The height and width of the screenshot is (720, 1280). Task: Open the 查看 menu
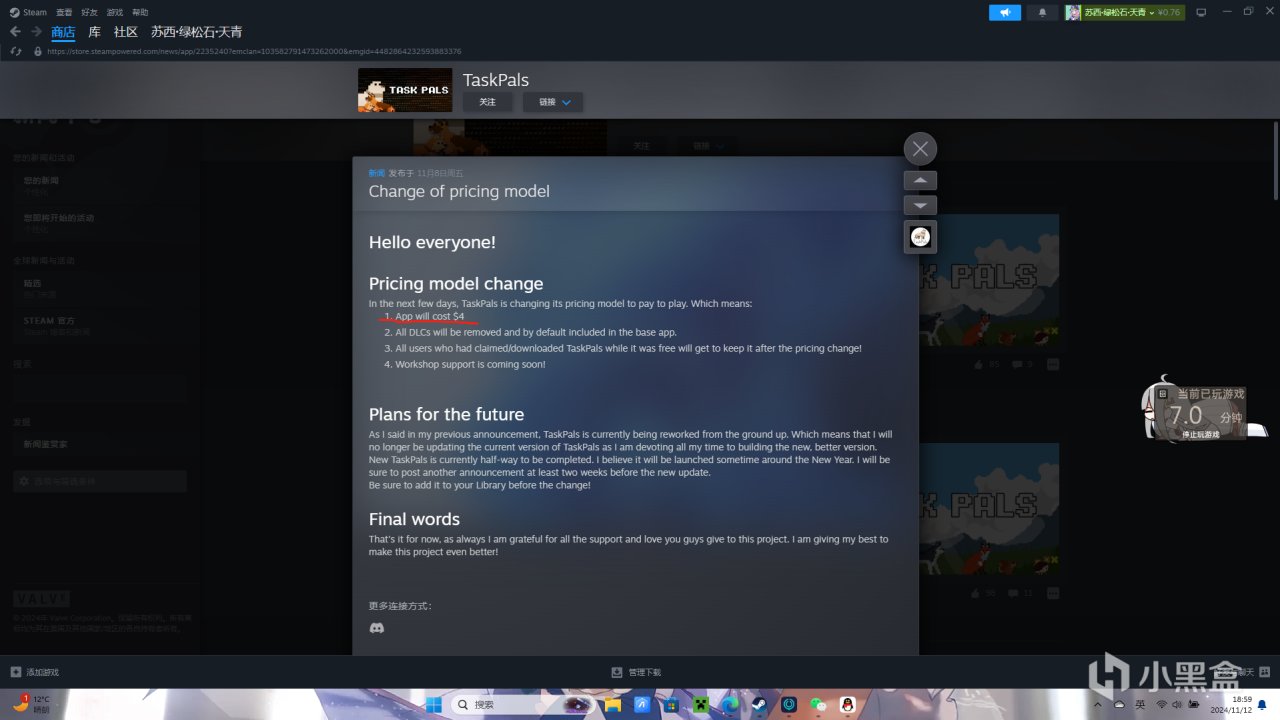pyautogui.click(x=64, y=12)
